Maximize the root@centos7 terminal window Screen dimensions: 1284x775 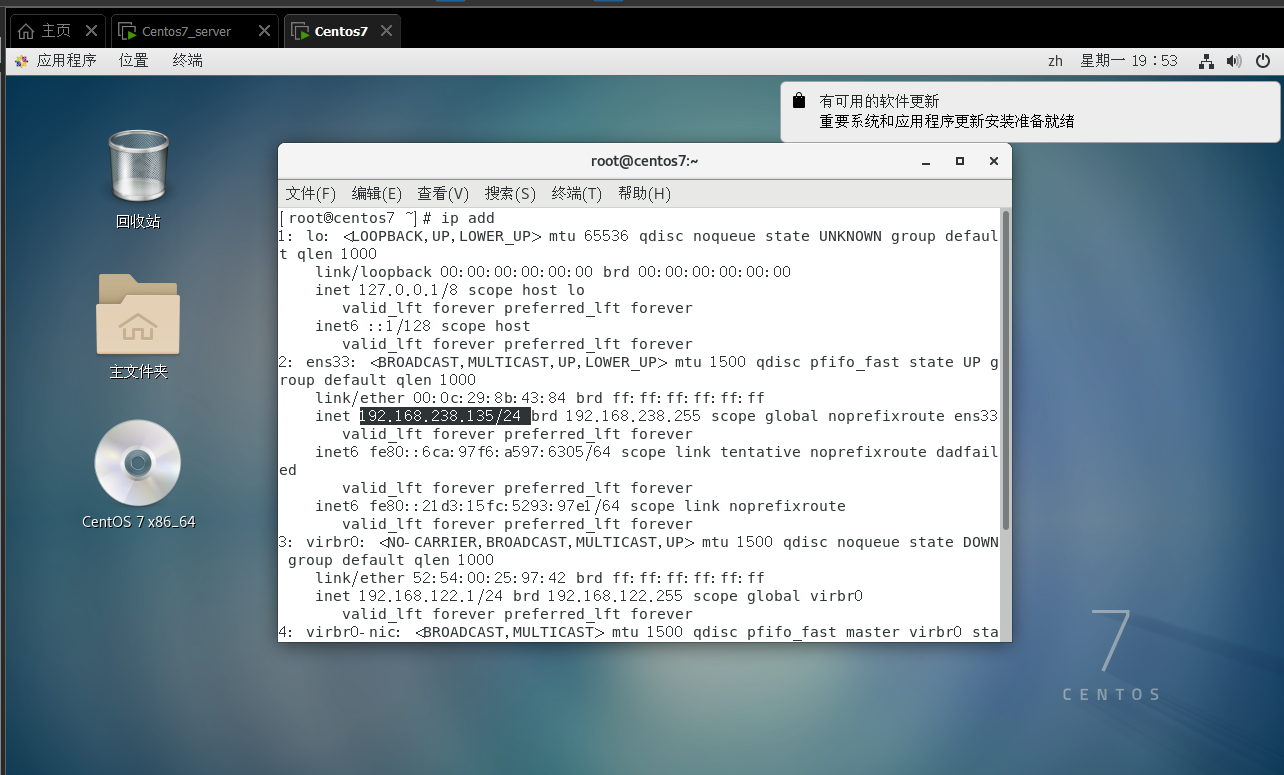tap(960, 161)
